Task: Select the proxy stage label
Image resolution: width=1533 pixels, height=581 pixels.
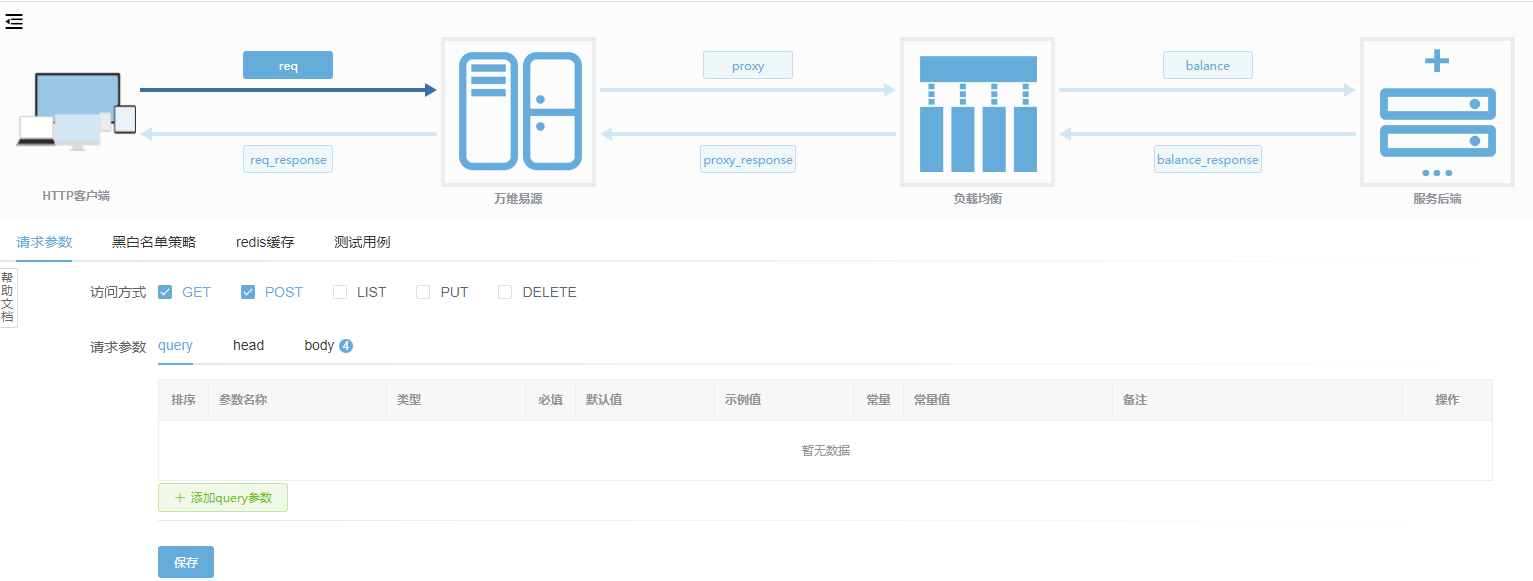Action: (747, 66)
